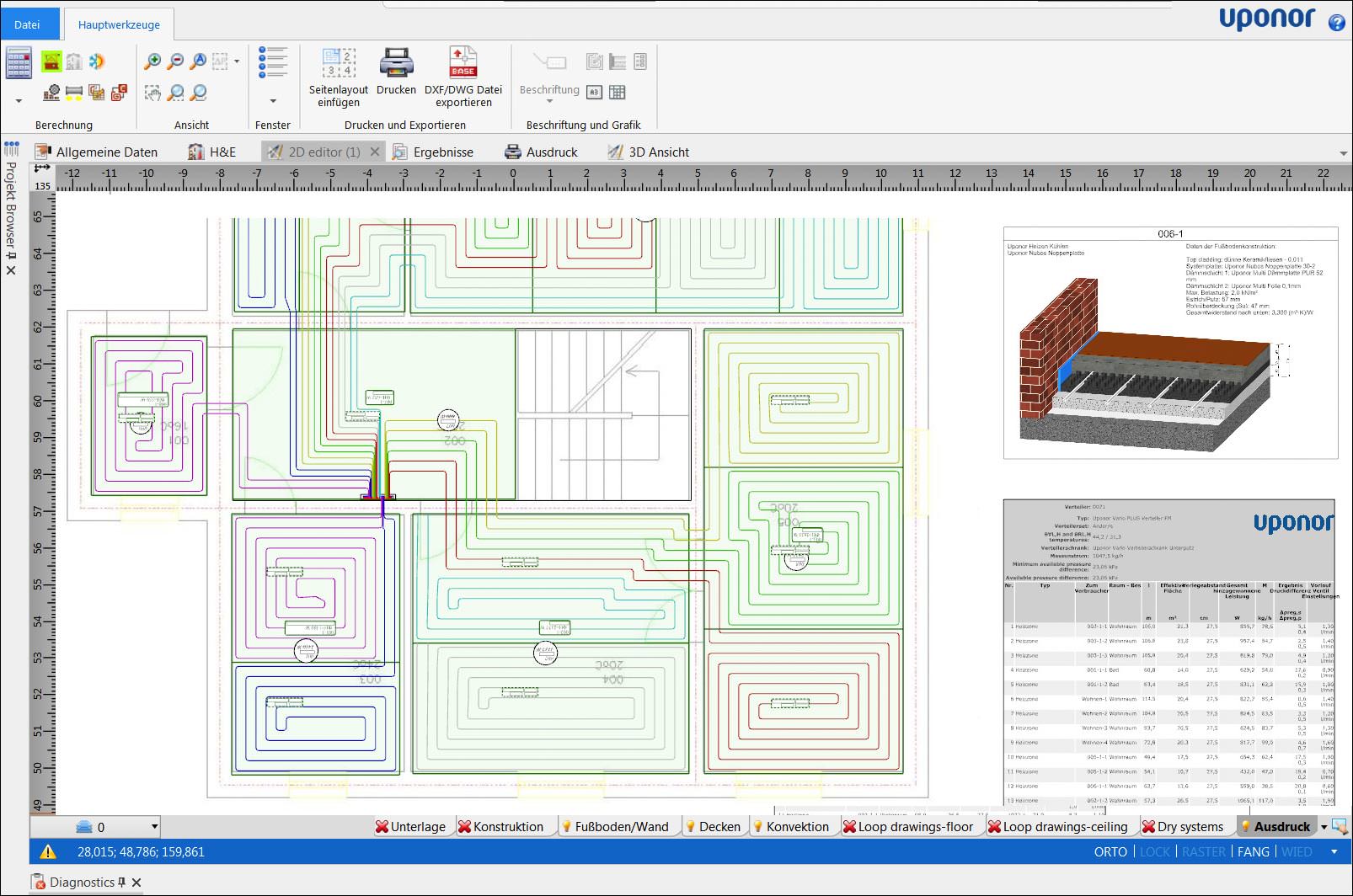Viewport: 1353px width, 896px height.
Task: Click the Fenster list icon
Action: 273,63
